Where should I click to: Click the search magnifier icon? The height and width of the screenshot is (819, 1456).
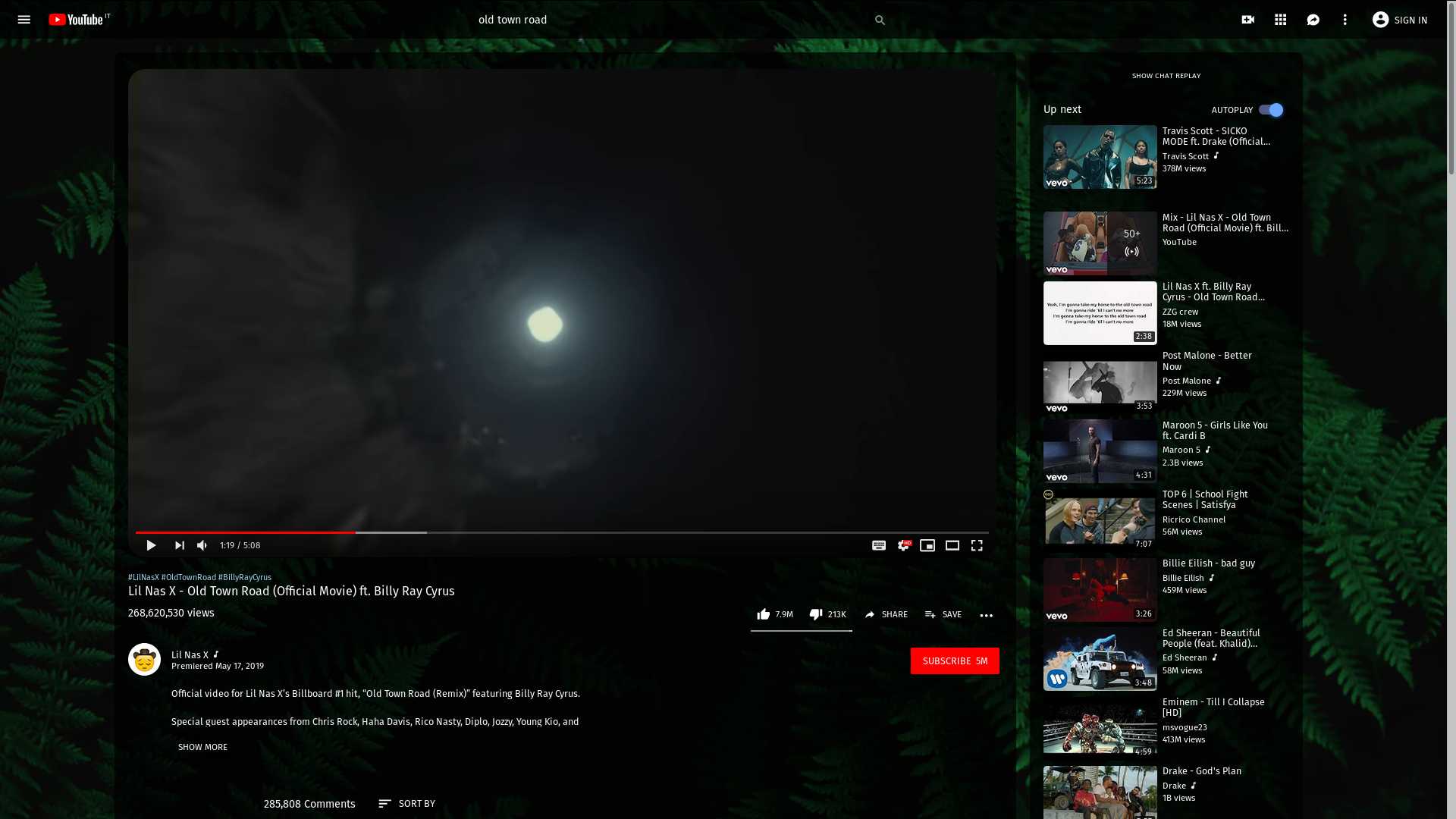[880, 20]
